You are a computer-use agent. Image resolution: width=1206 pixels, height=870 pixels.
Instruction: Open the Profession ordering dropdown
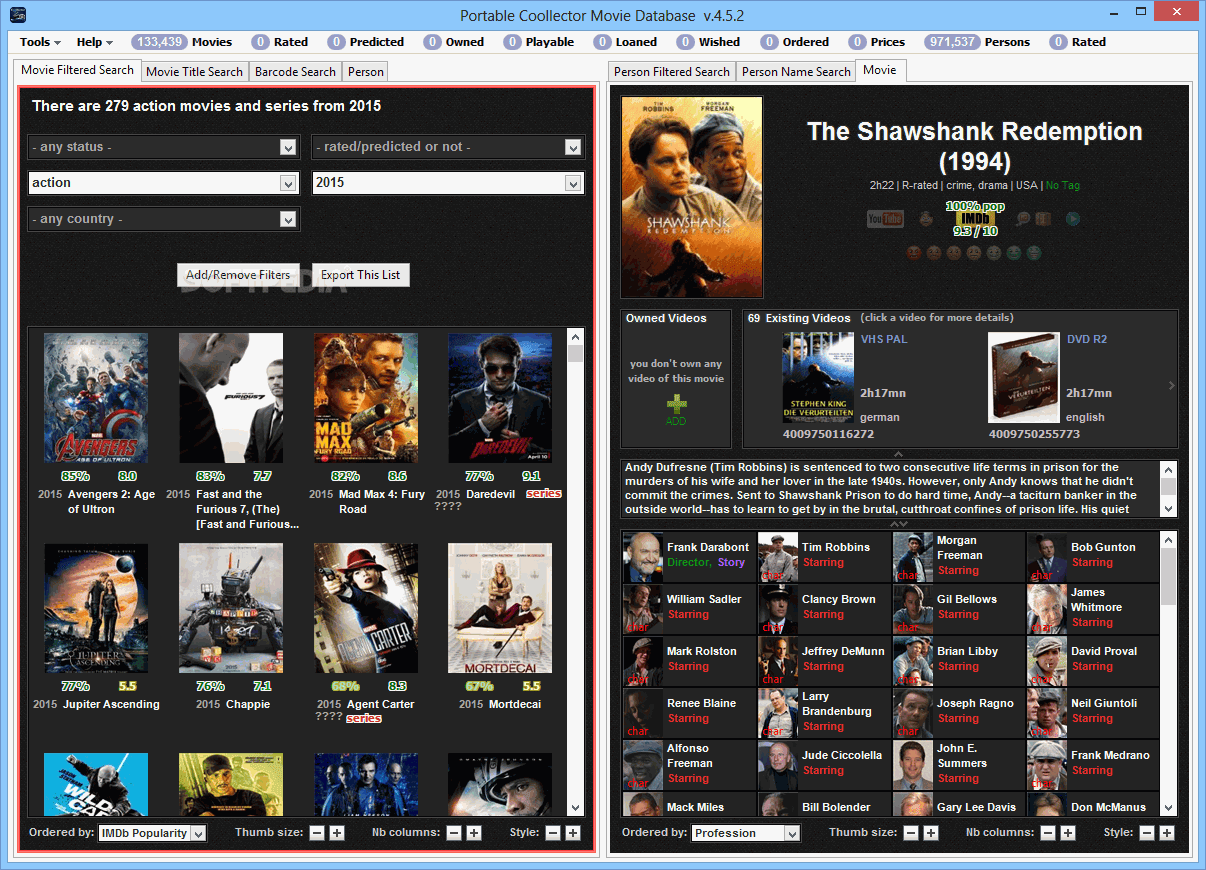tap(746, 833)
